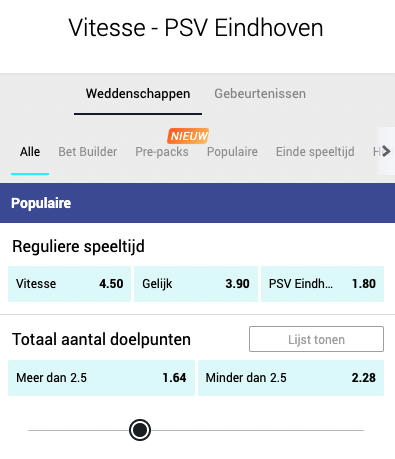The height and width of the screenshot is (459, 395).
Task: Select the Pre-packs category
Action: tap(162, 152)
